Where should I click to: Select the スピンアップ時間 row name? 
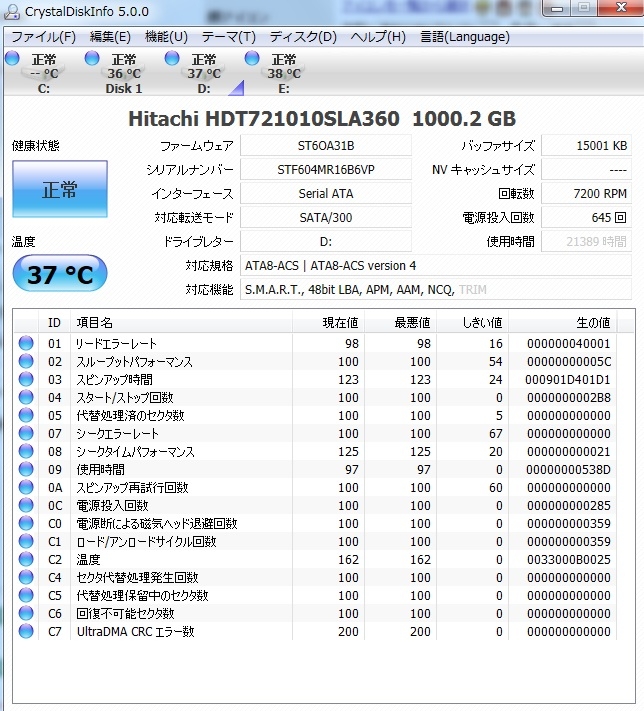point(115,380)
